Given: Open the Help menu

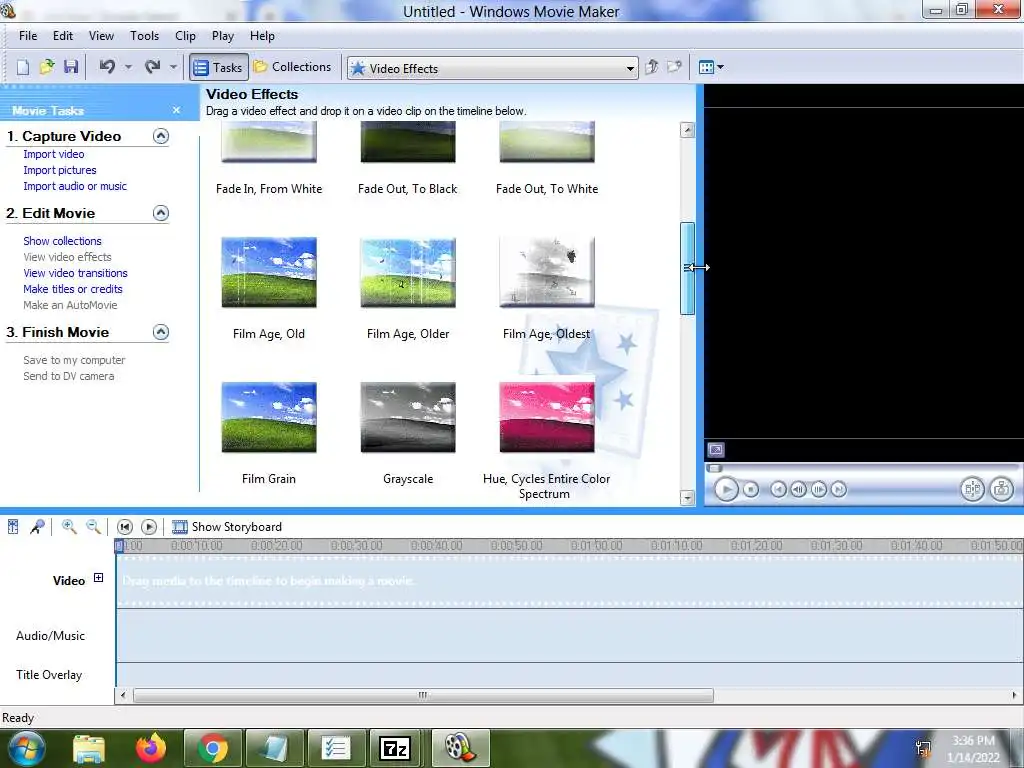Looking at the screenshot, I should (x=262, y=36).
